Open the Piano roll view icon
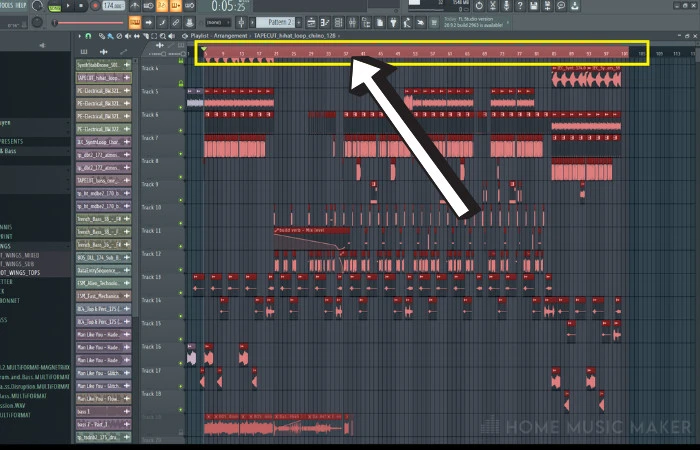 pyautogui.click(x=325, y=22)
